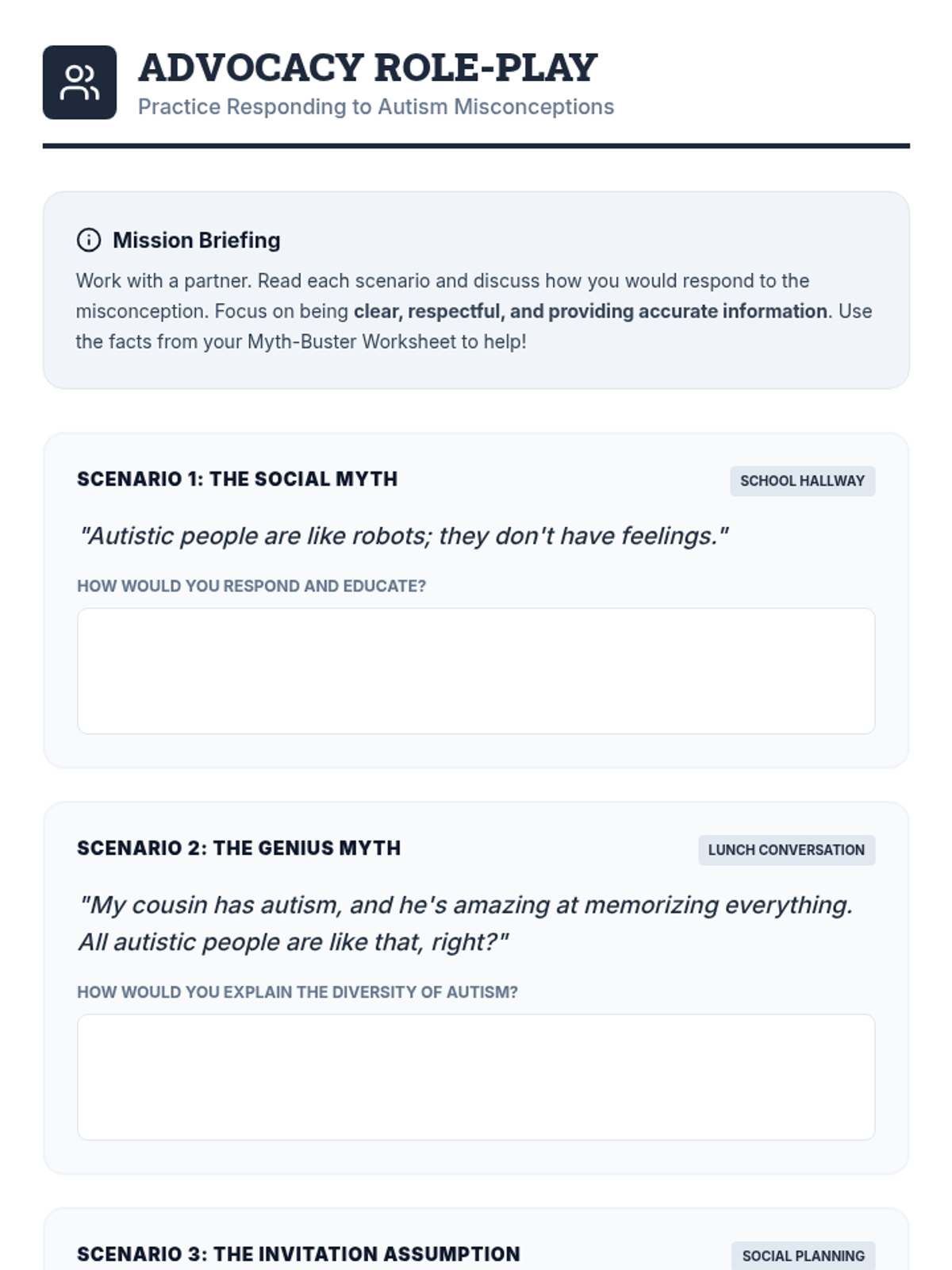The image size is (952, 1270).
Task: Focus the Scenario 1 response text box
Action: click(x=476, y=672)
